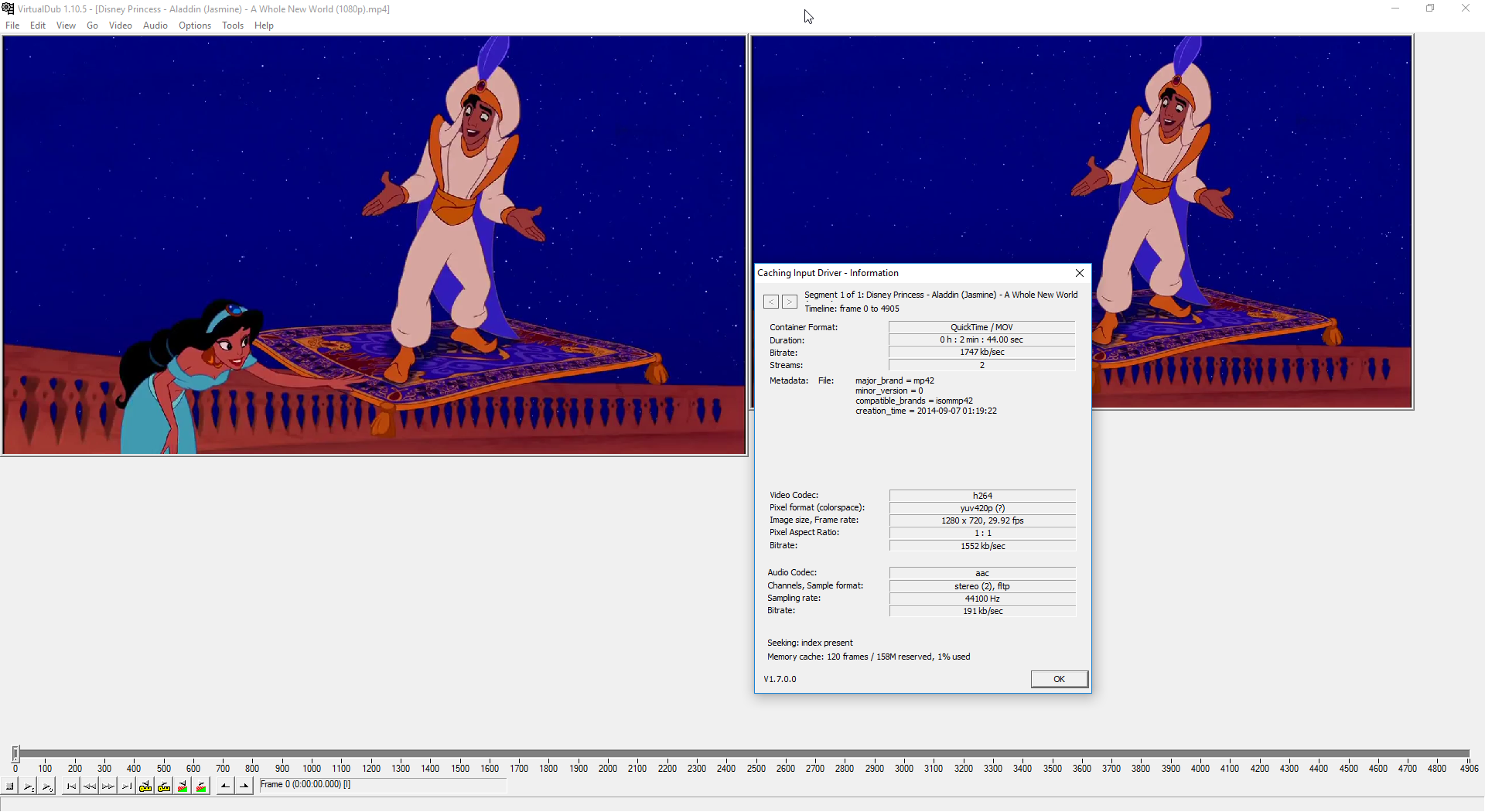
Task: Select the Channels value stereo (2), fltp
Action: (982, 586)
